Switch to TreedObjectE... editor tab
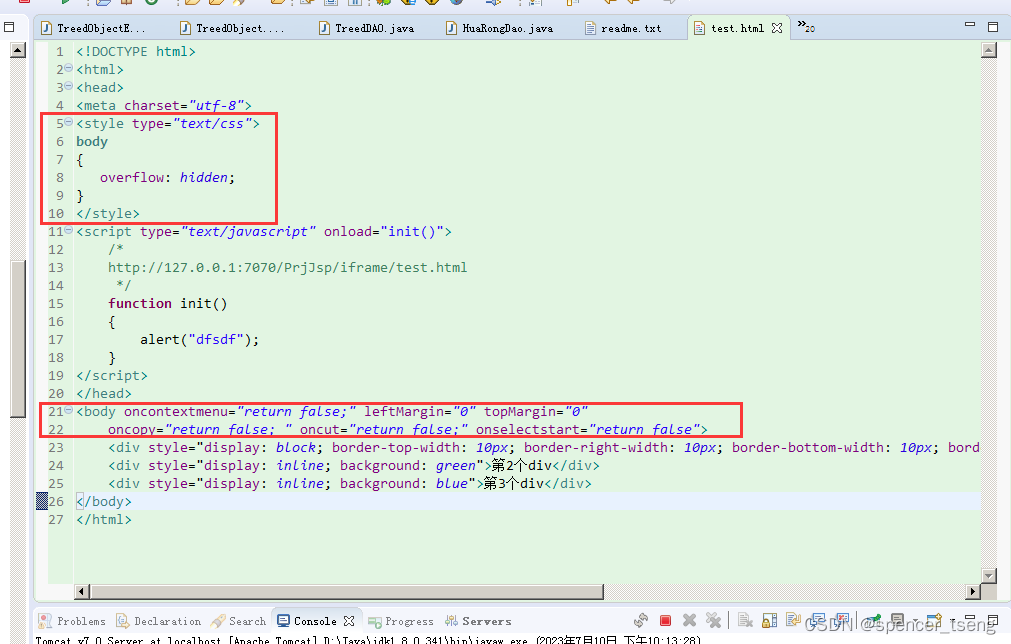The height and width of the screenshot is (644, 1011). [93, 28]
